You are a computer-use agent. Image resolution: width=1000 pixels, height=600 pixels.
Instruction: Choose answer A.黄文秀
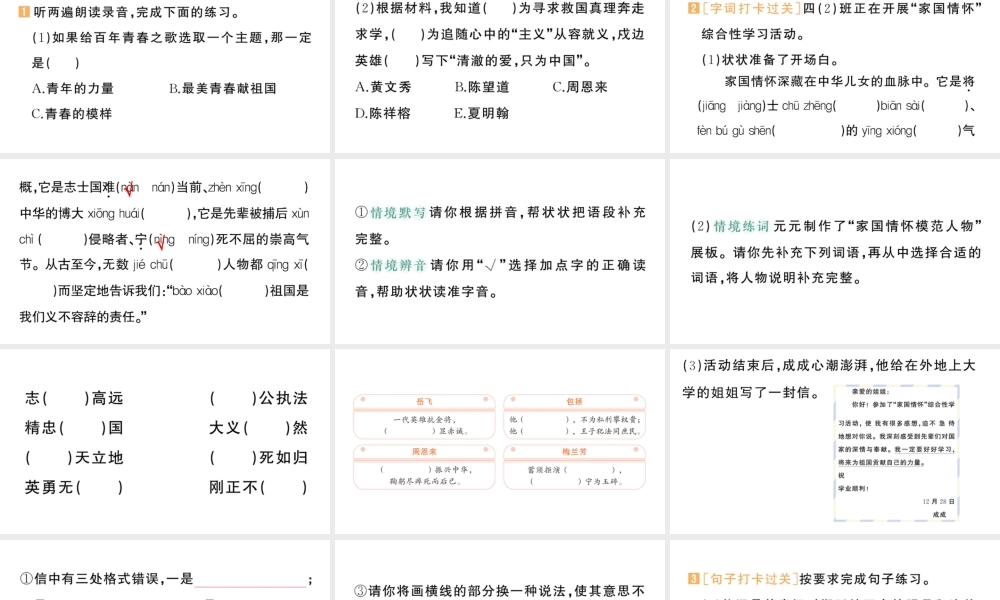click(x=383, y=87)
